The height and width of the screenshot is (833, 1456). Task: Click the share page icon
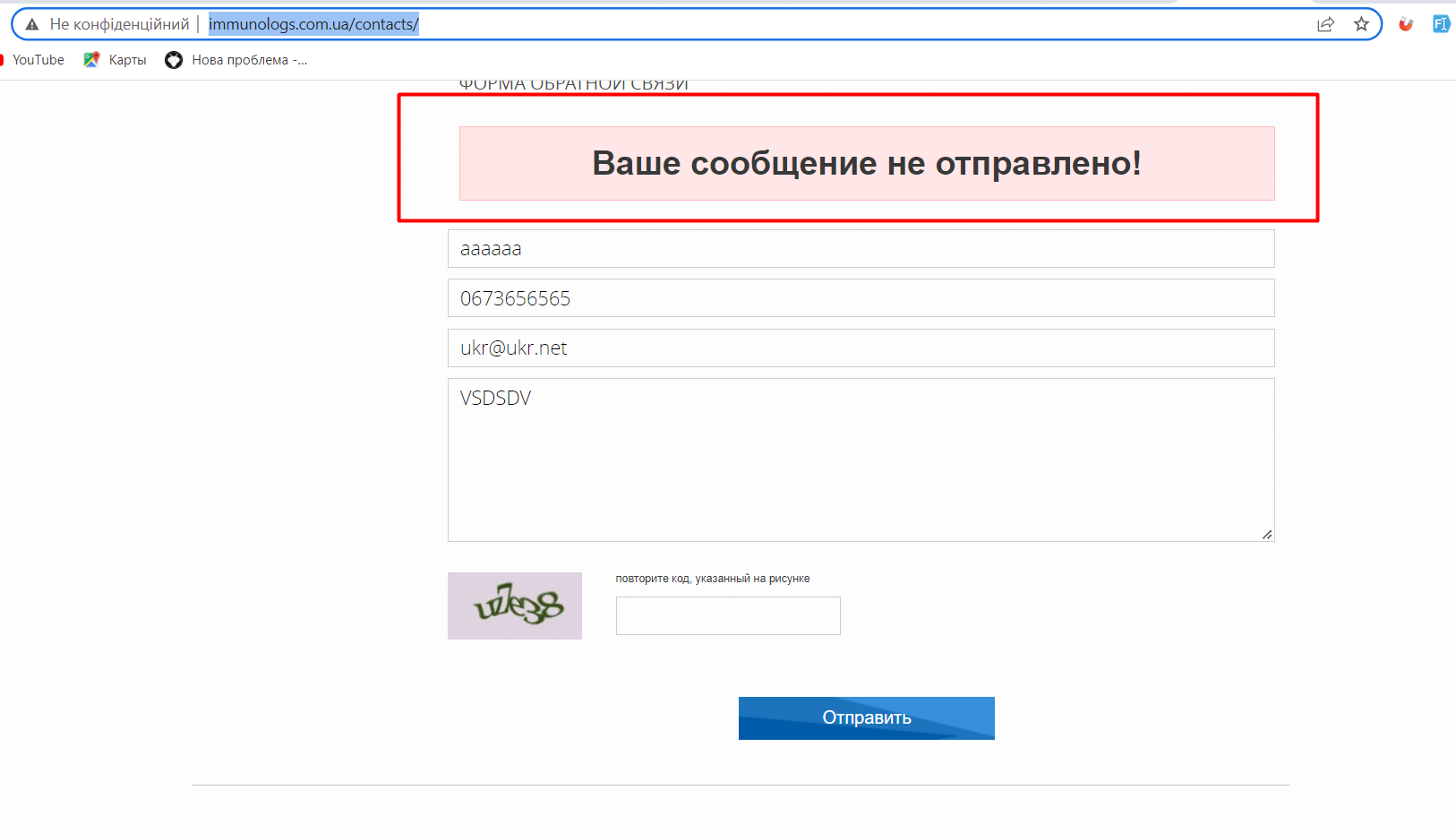(1325, 24)
